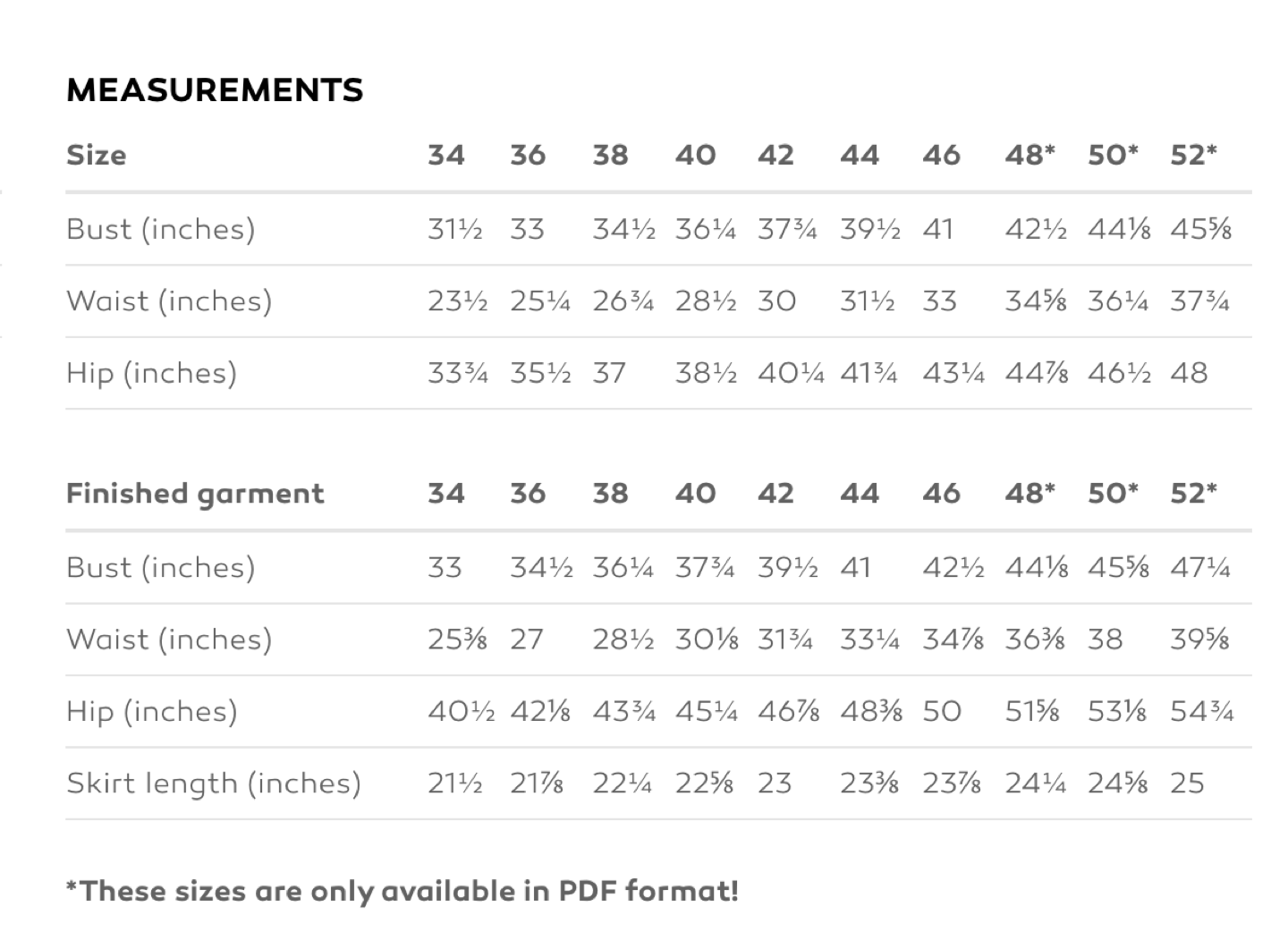Screen dimensions: 1288x932
Task: Click finished hip value 50
Action: [x=942, y=711]
